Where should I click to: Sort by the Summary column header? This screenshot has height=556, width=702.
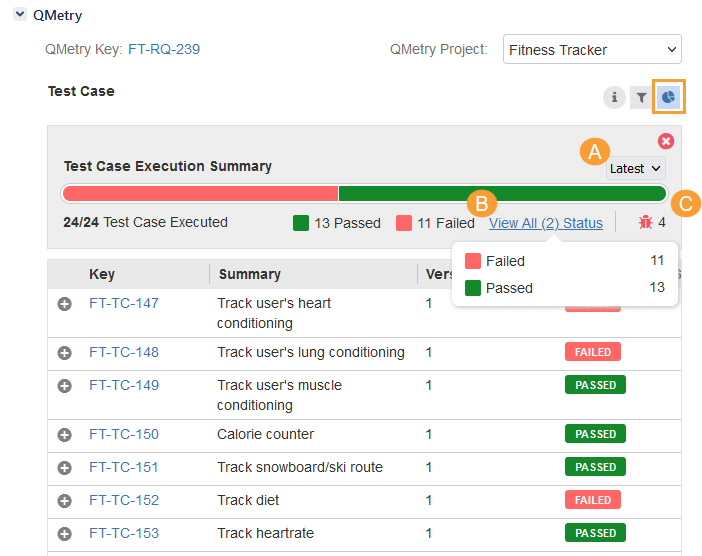tap(249, 274)
